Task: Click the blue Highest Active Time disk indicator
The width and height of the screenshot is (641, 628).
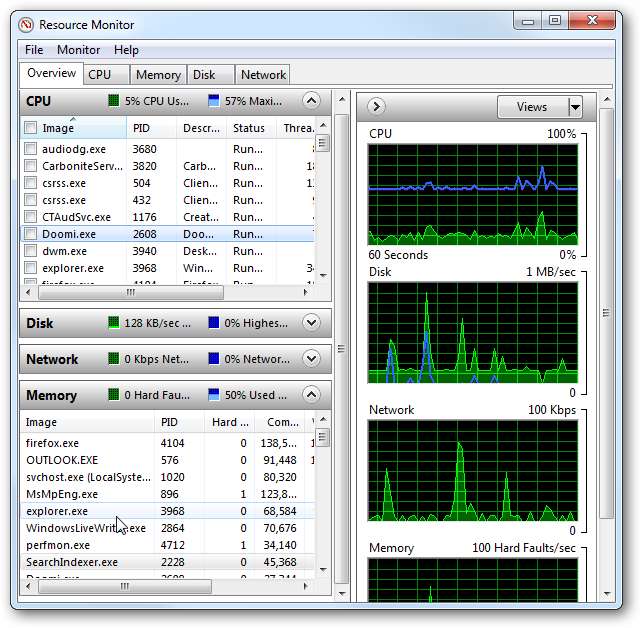Action: (213, 323)
